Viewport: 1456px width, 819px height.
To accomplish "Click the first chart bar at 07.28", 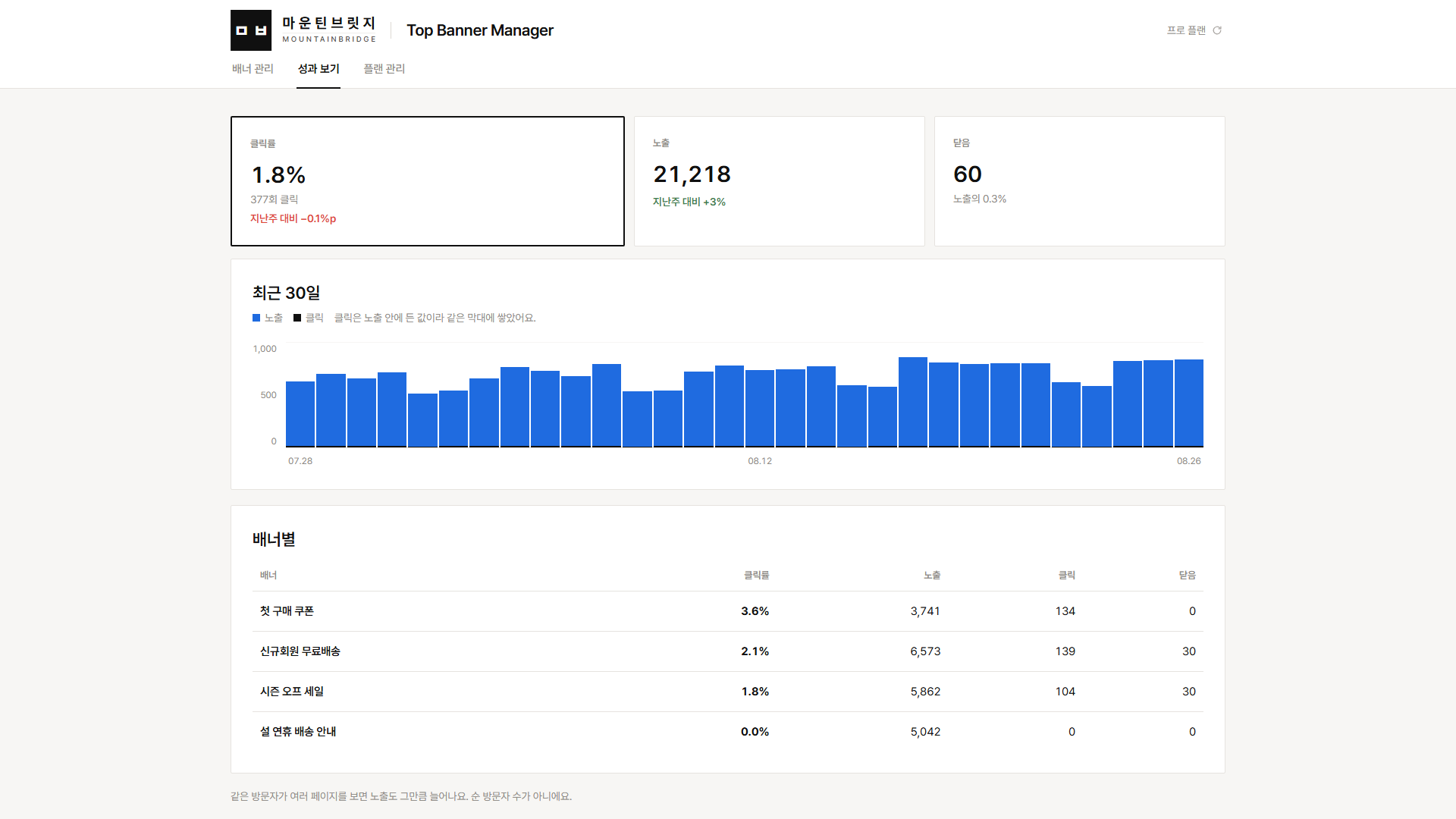I will (300, 414).
